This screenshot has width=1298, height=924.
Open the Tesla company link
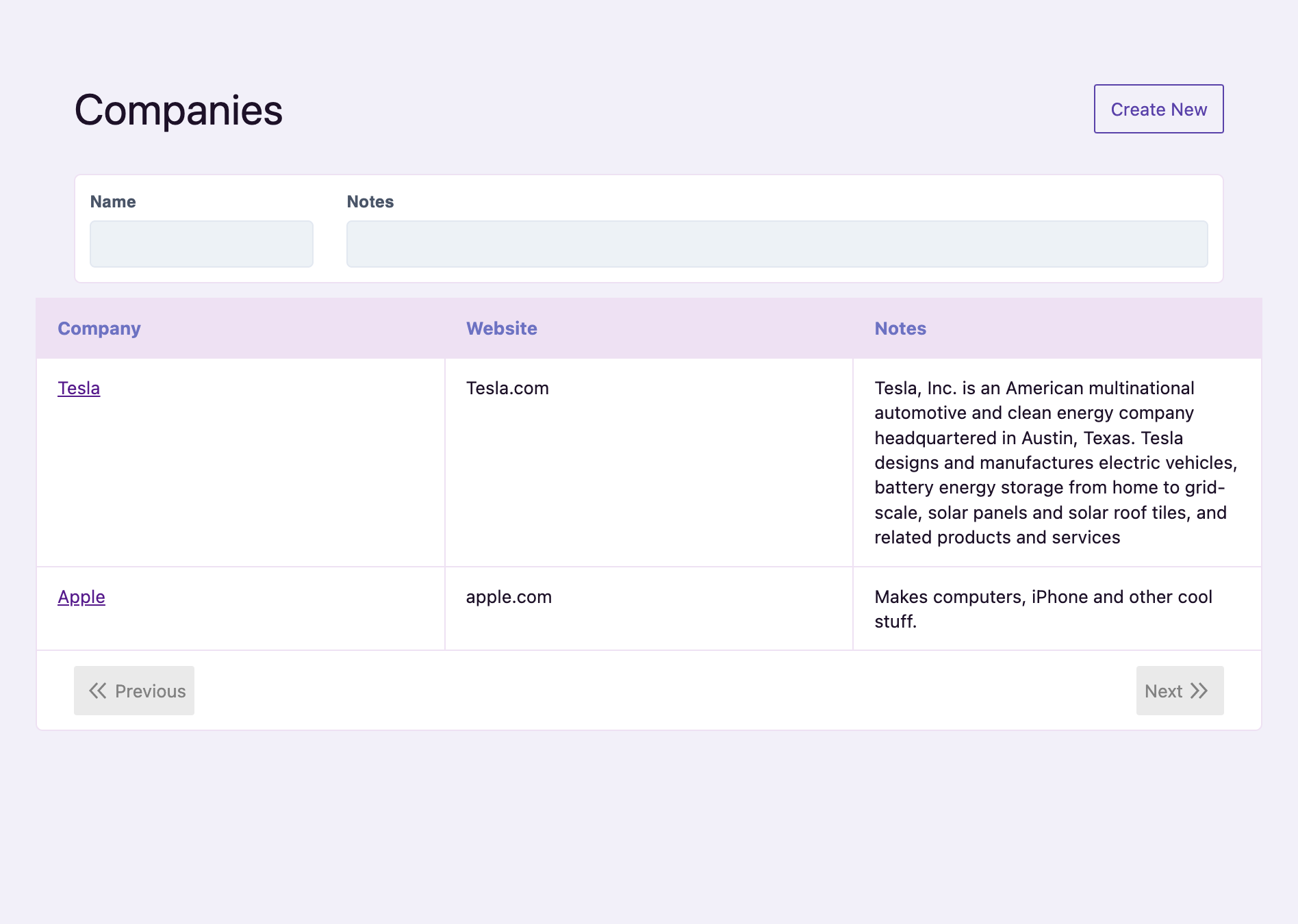click(79, 388)
